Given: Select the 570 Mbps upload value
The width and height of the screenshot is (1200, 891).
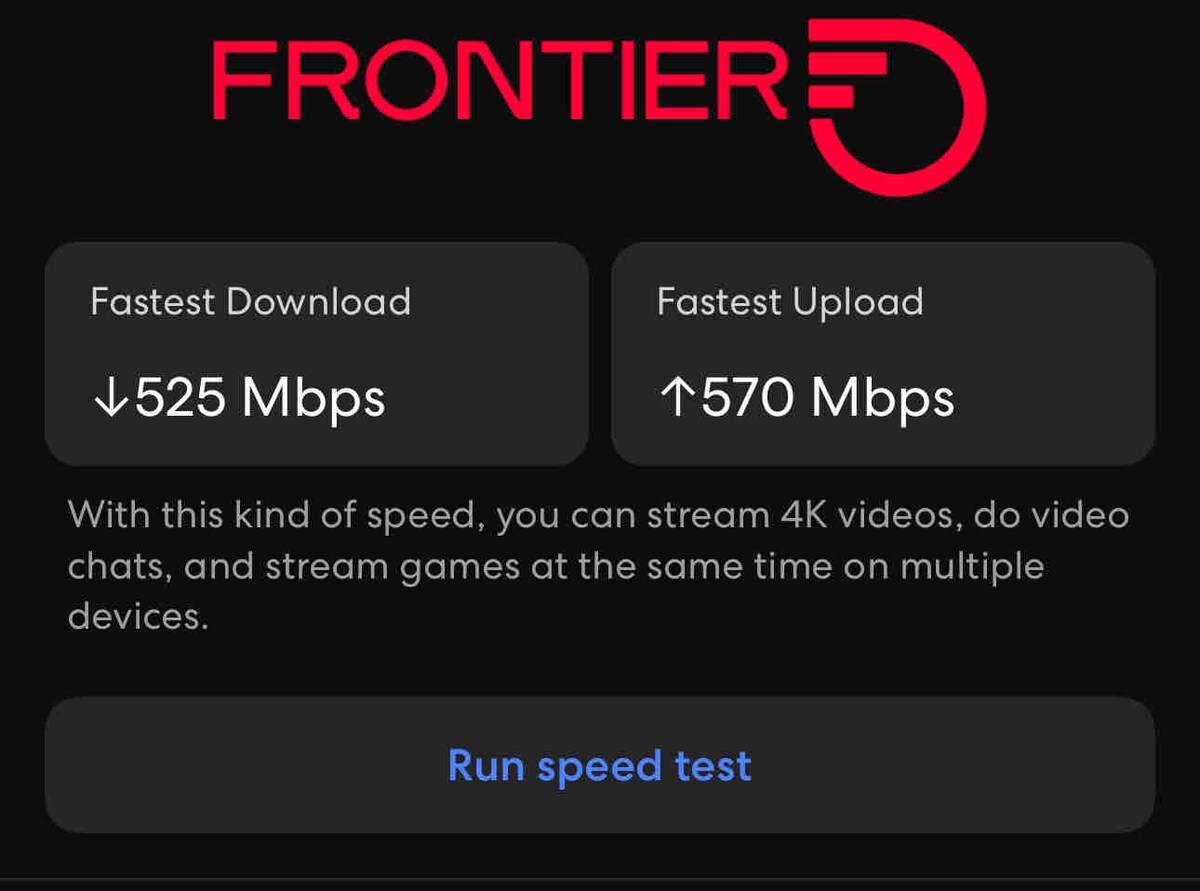Looking at the screenshot, I should pos(806,400).
